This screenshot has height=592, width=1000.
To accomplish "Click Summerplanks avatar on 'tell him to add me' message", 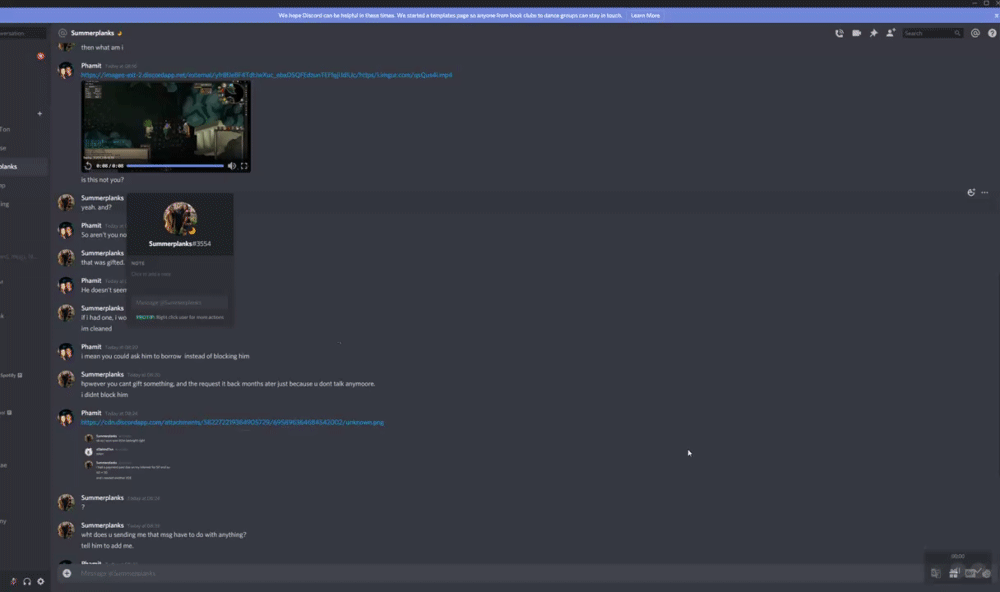I will 66,530.
